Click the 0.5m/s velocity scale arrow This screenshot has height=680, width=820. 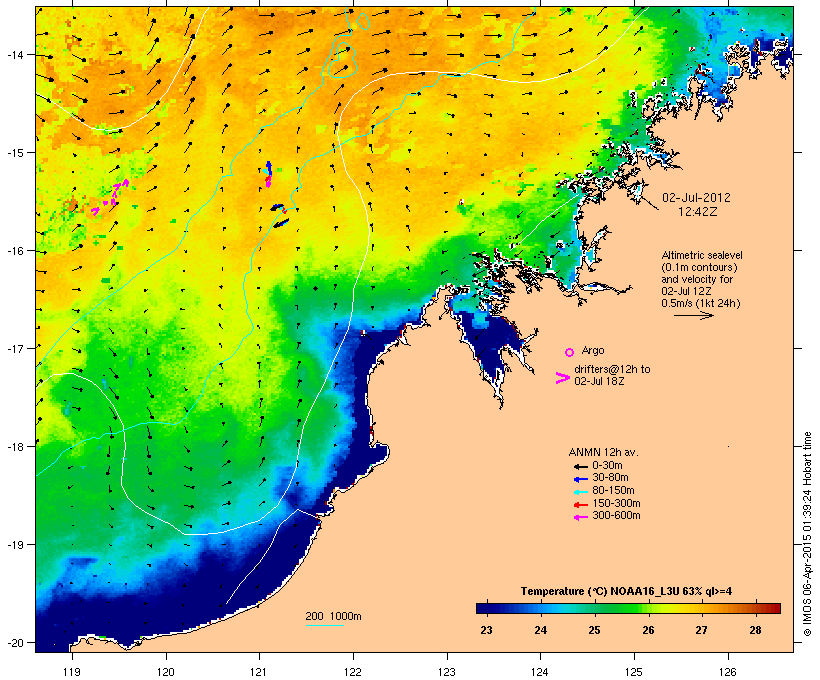(x=694, y=315)
